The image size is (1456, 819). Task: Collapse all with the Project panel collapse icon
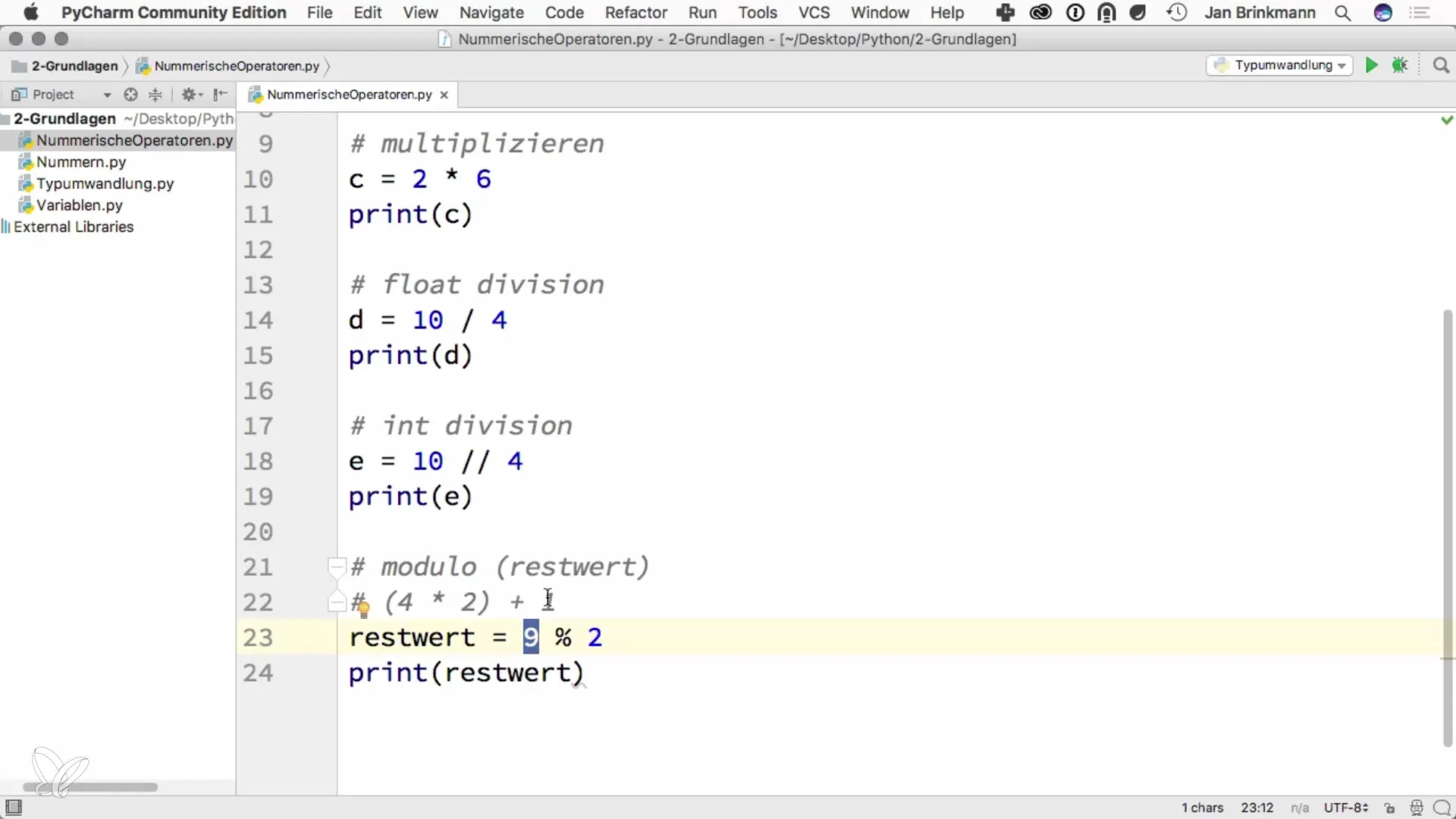pos(155,95)
